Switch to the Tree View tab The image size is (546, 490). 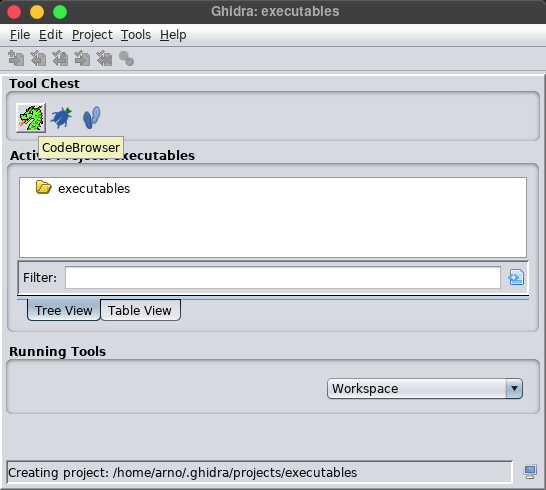[64, 310]
